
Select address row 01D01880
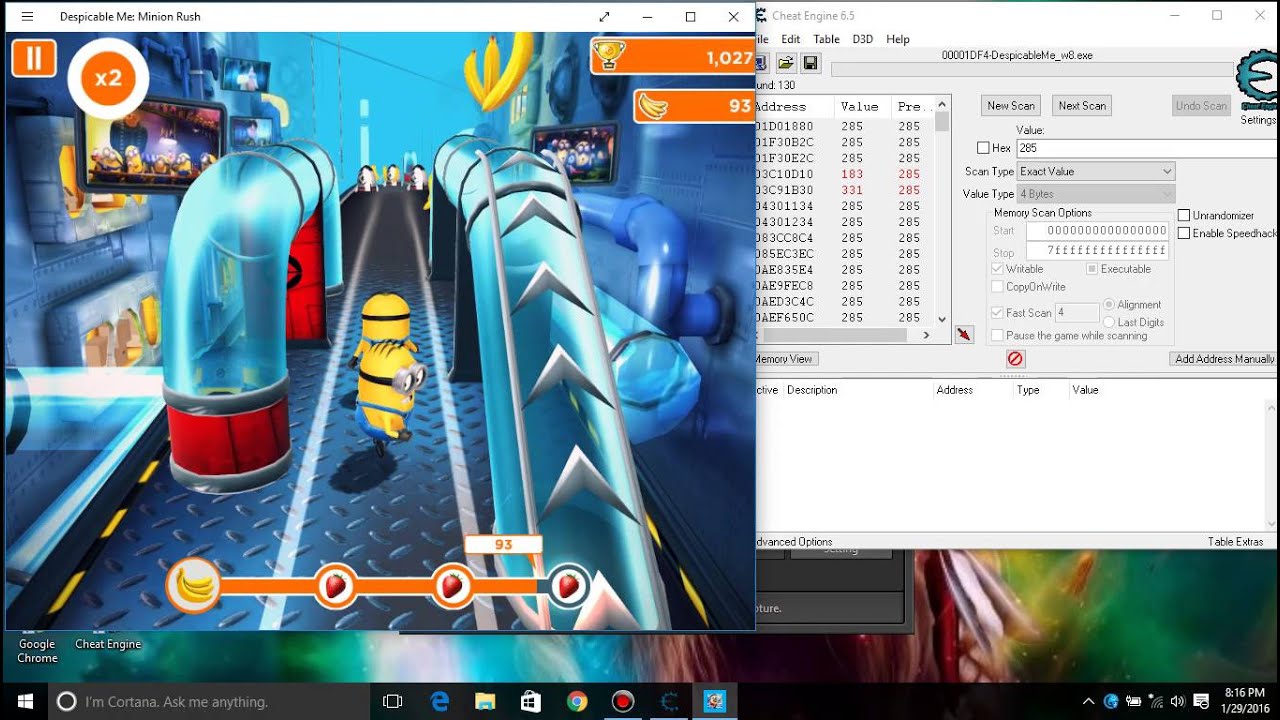[x=845, y=127]
